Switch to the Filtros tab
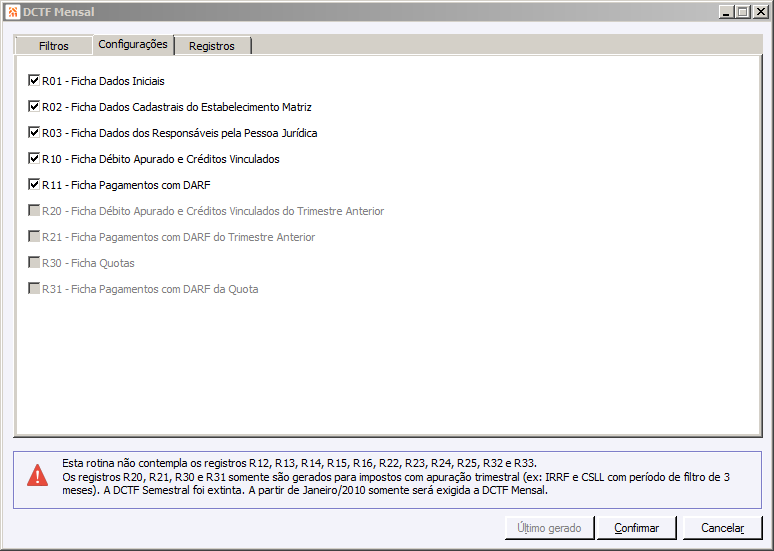 click(54, 46)
